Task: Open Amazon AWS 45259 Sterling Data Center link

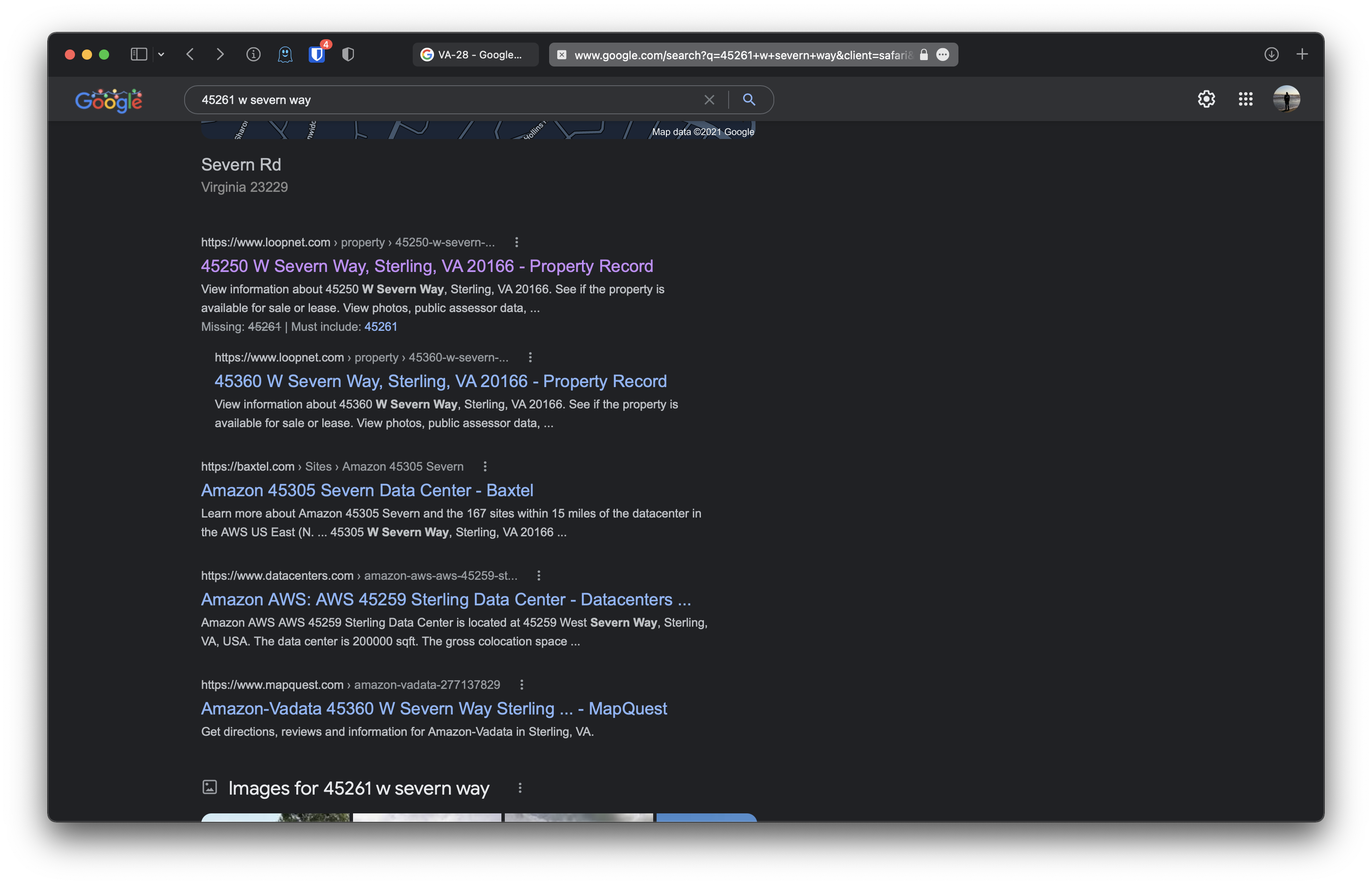Action: (x=446, y=600)
